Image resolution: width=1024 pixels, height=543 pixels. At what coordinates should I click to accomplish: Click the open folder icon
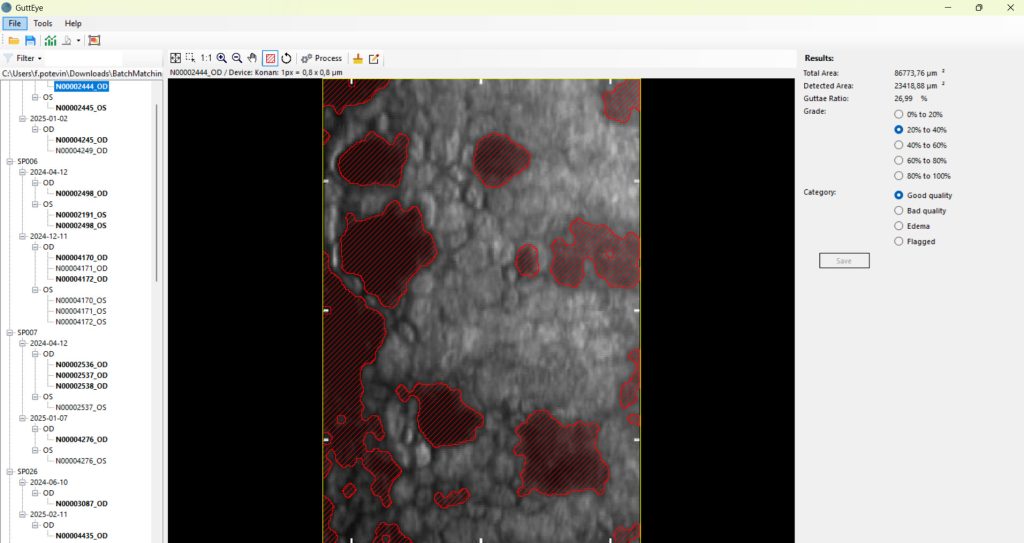(13, 41)
